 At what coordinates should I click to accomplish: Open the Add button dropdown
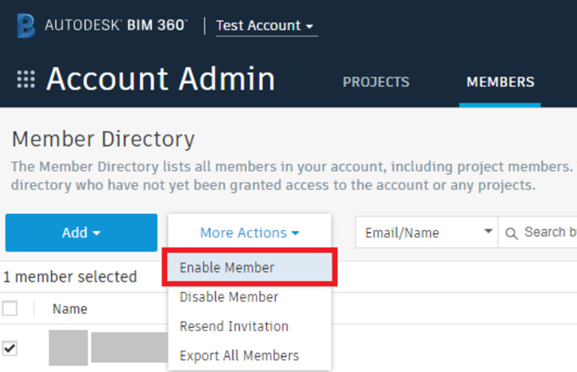pyautogui.click(x=81, y=233)
